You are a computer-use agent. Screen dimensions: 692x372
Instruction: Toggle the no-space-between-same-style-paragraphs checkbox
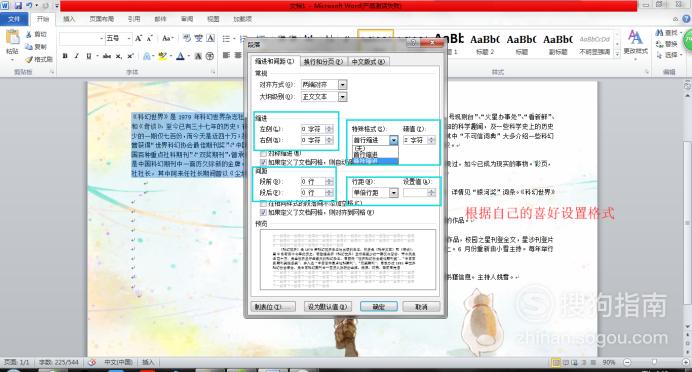click(263, 203)
